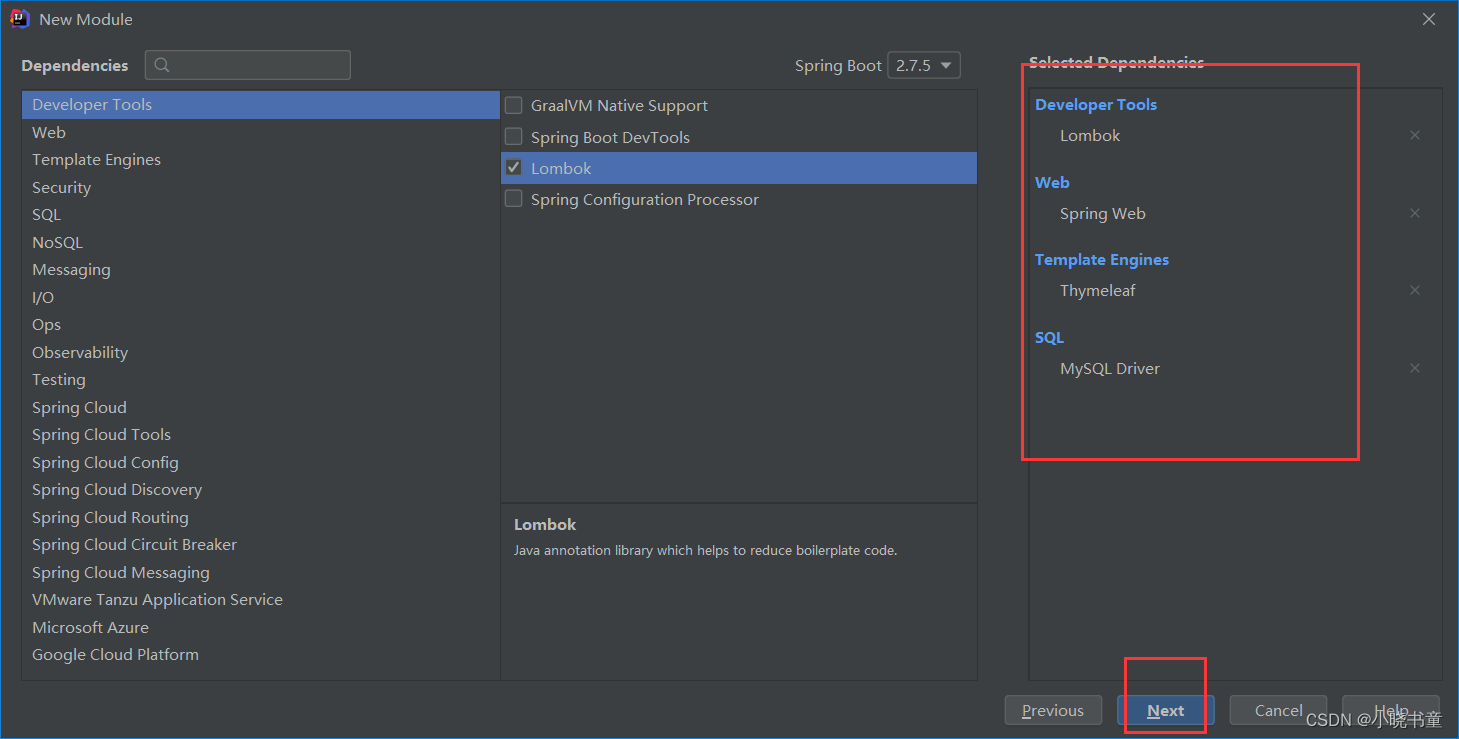
Task: Select the Messaging category
Action: (x=261, y=270)
